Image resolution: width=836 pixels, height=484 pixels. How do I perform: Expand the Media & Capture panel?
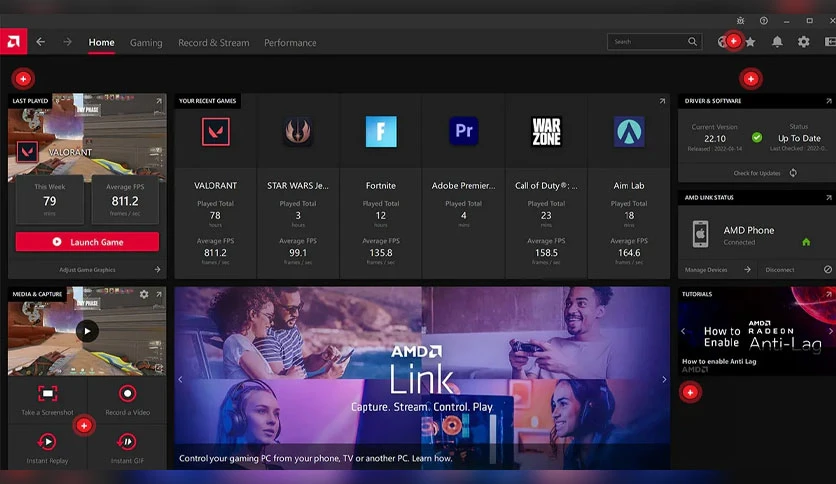pos(159,294)
